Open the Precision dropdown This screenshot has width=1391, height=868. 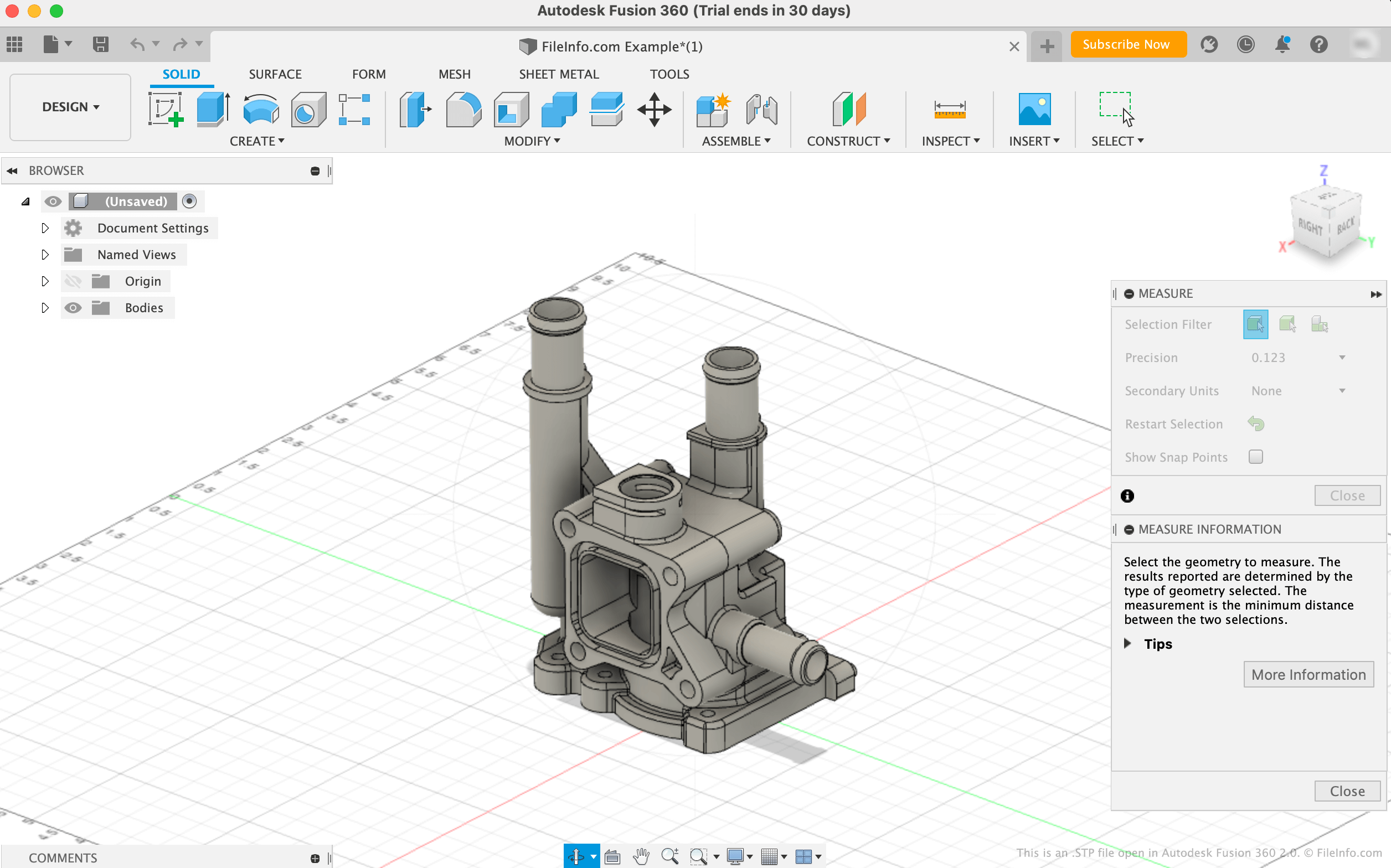1297,358
